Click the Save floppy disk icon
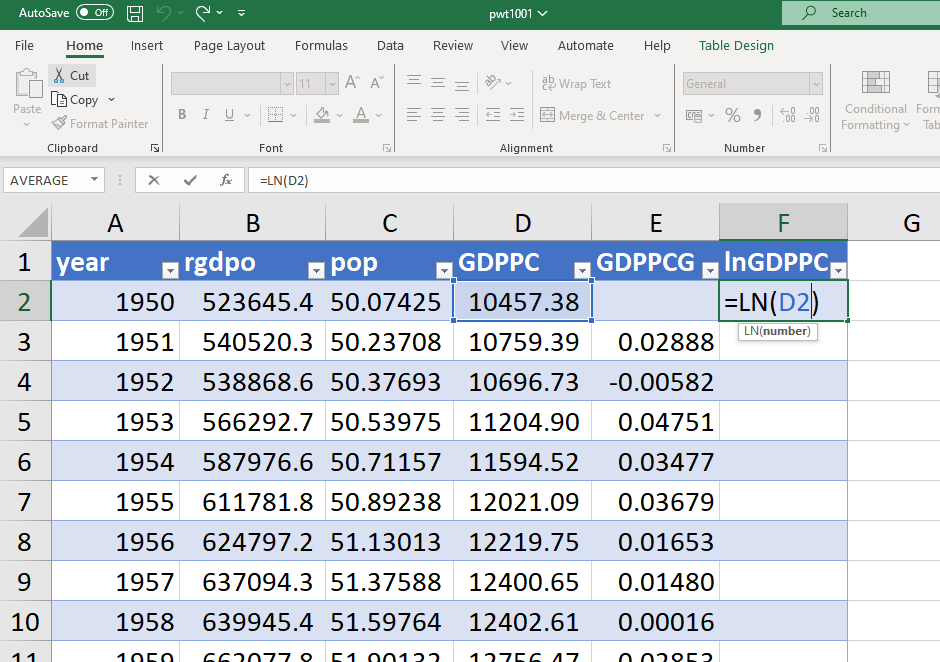 point(135,13)
